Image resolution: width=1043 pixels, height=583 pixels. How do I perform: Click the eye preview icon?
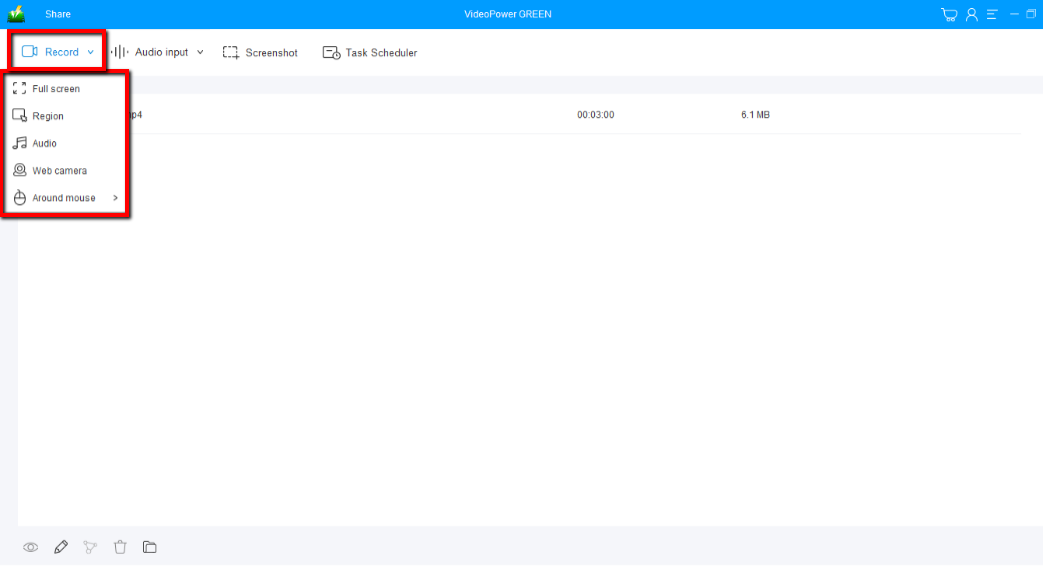coord(31,547)
